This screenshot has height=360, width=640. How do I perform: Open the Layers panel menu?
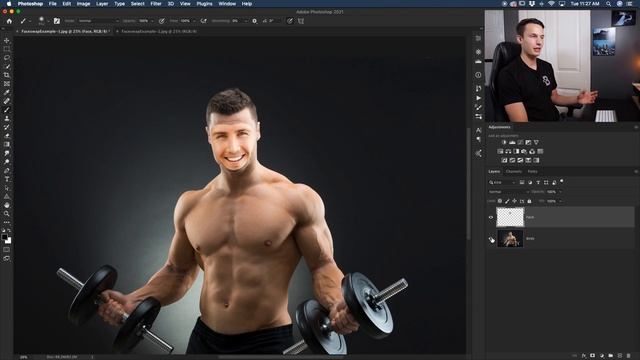(636, 171)
